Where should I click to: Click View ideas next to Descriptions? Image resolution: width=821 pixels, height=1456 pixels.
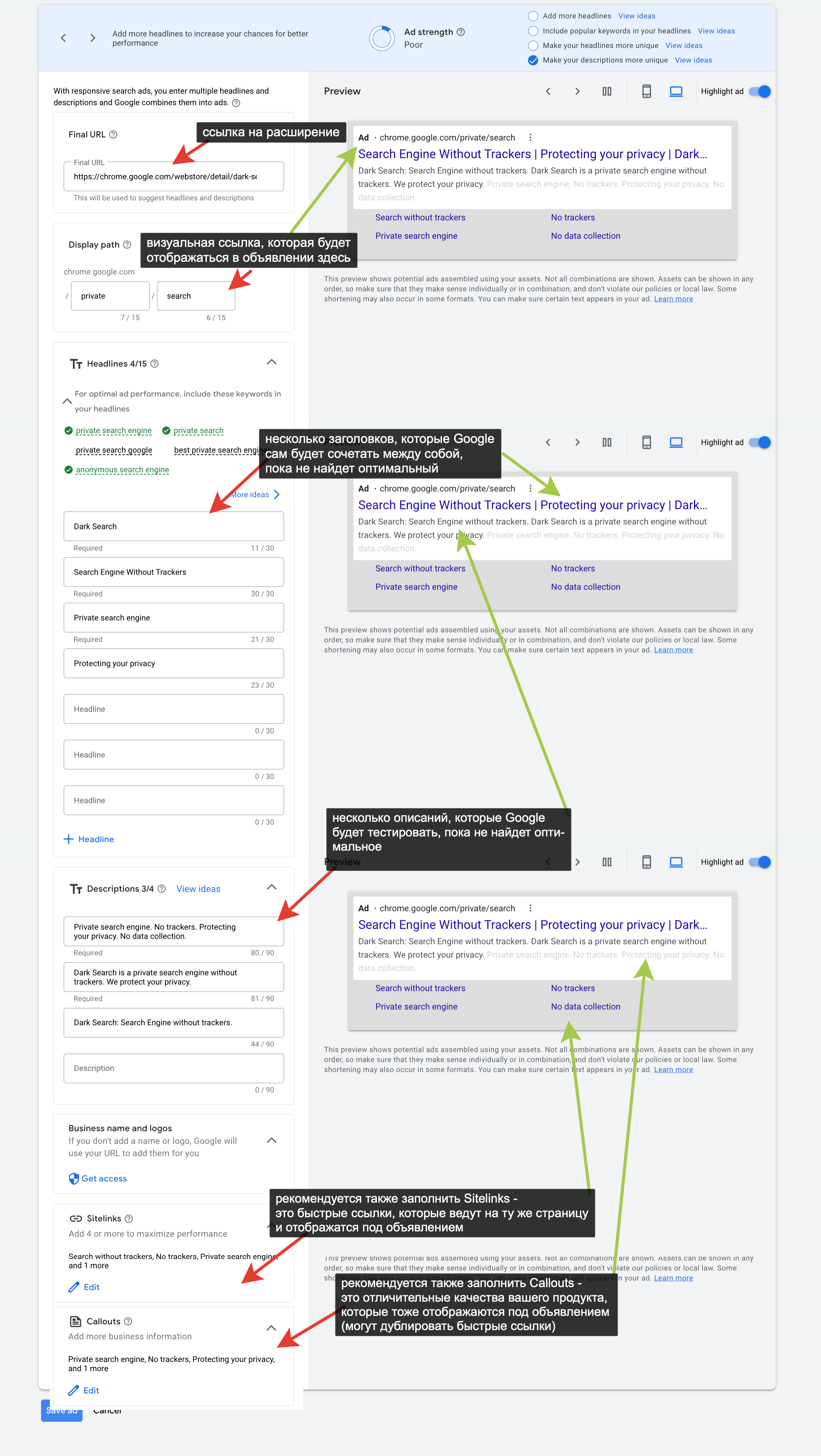(x=198, y=889)
